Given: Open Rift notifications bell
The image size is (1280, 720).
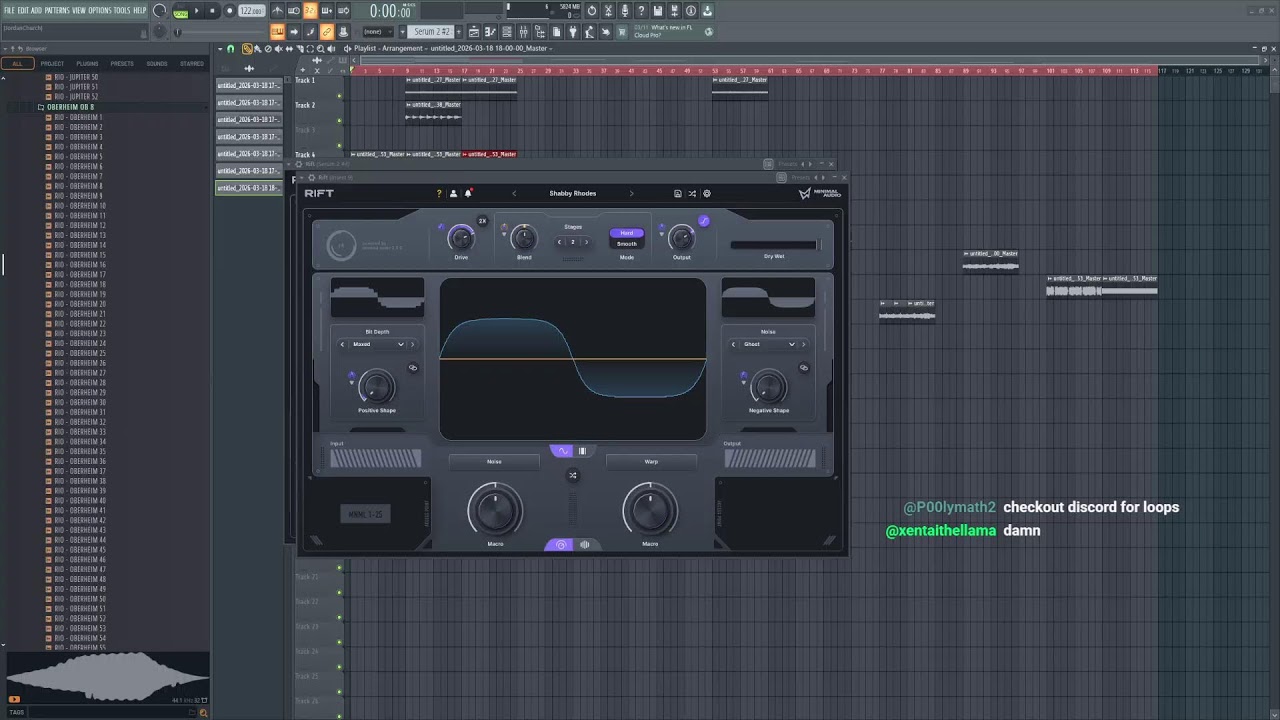Looking at the screenshot, I should click(x=468, y=193).
